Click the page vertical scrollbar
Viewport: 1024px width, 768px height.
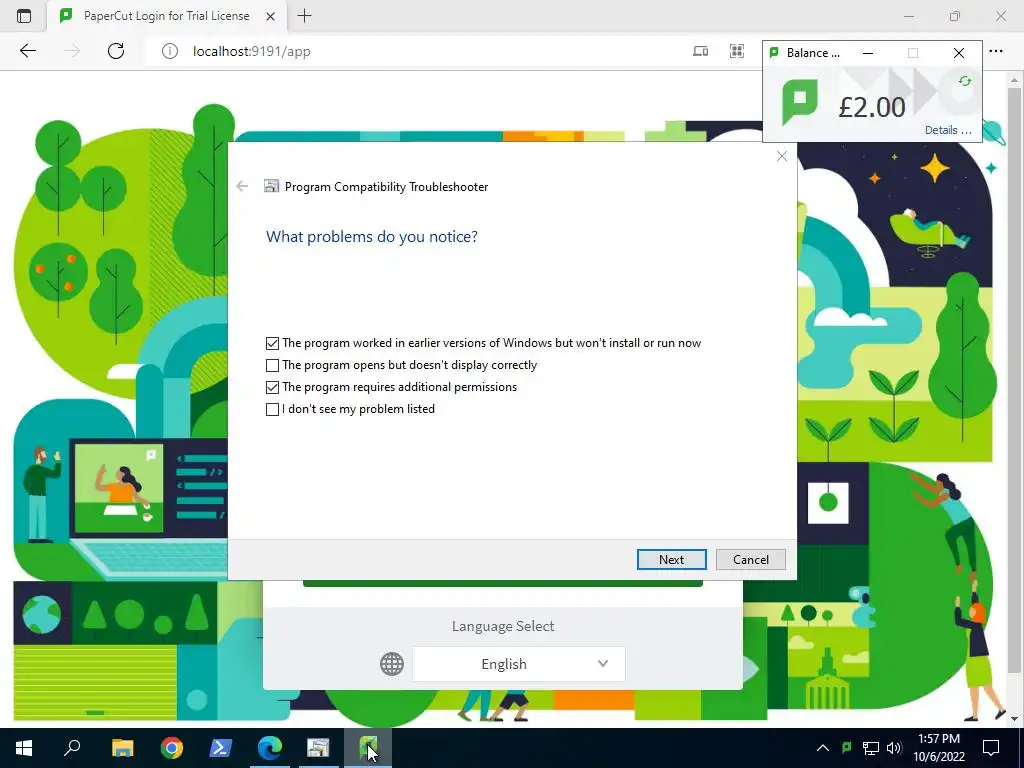pos(1014,379)
